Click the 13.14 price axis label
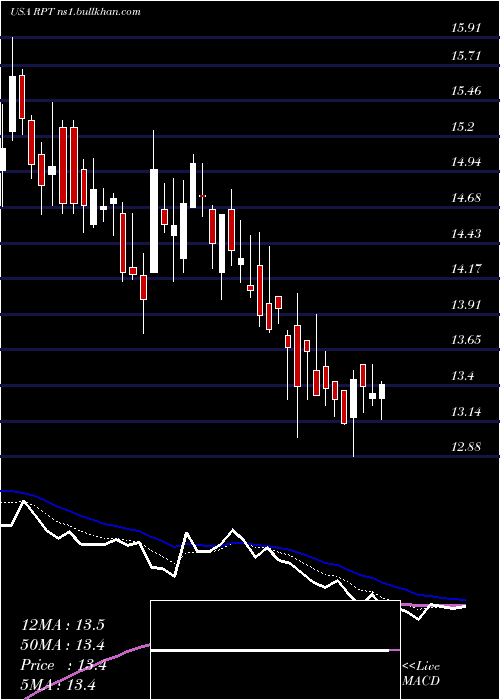The width and height of the screenshot is (500, 700). (466, 411)
